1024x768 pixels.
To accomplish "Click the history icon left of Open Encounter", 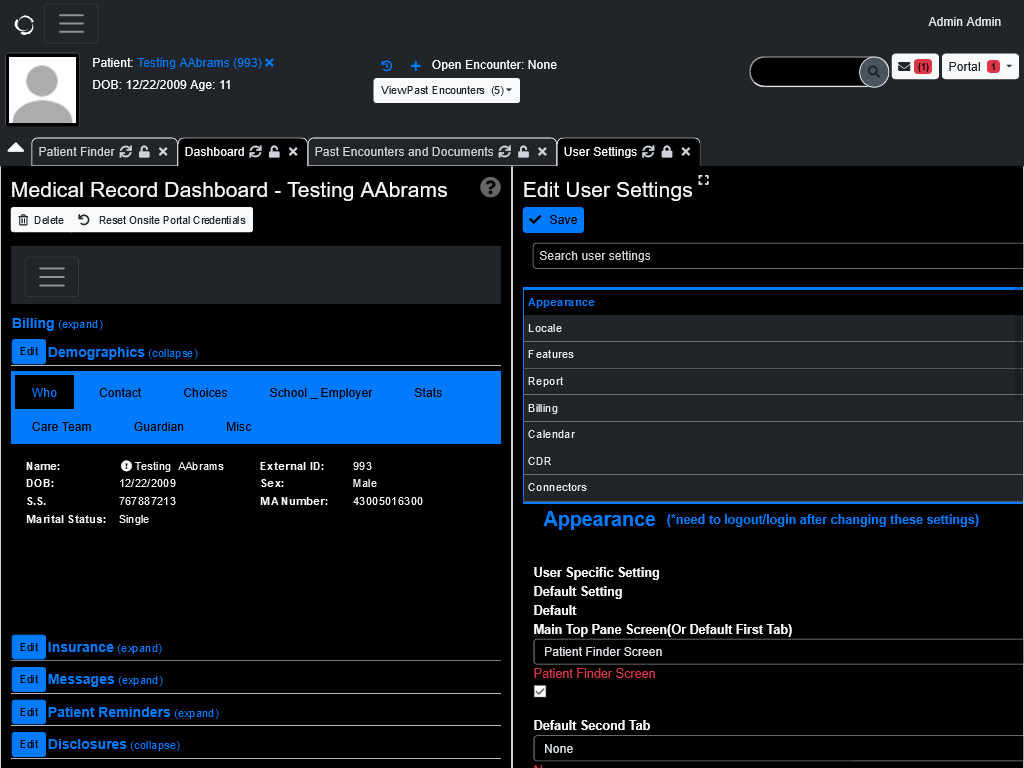I will coord(387,65).
